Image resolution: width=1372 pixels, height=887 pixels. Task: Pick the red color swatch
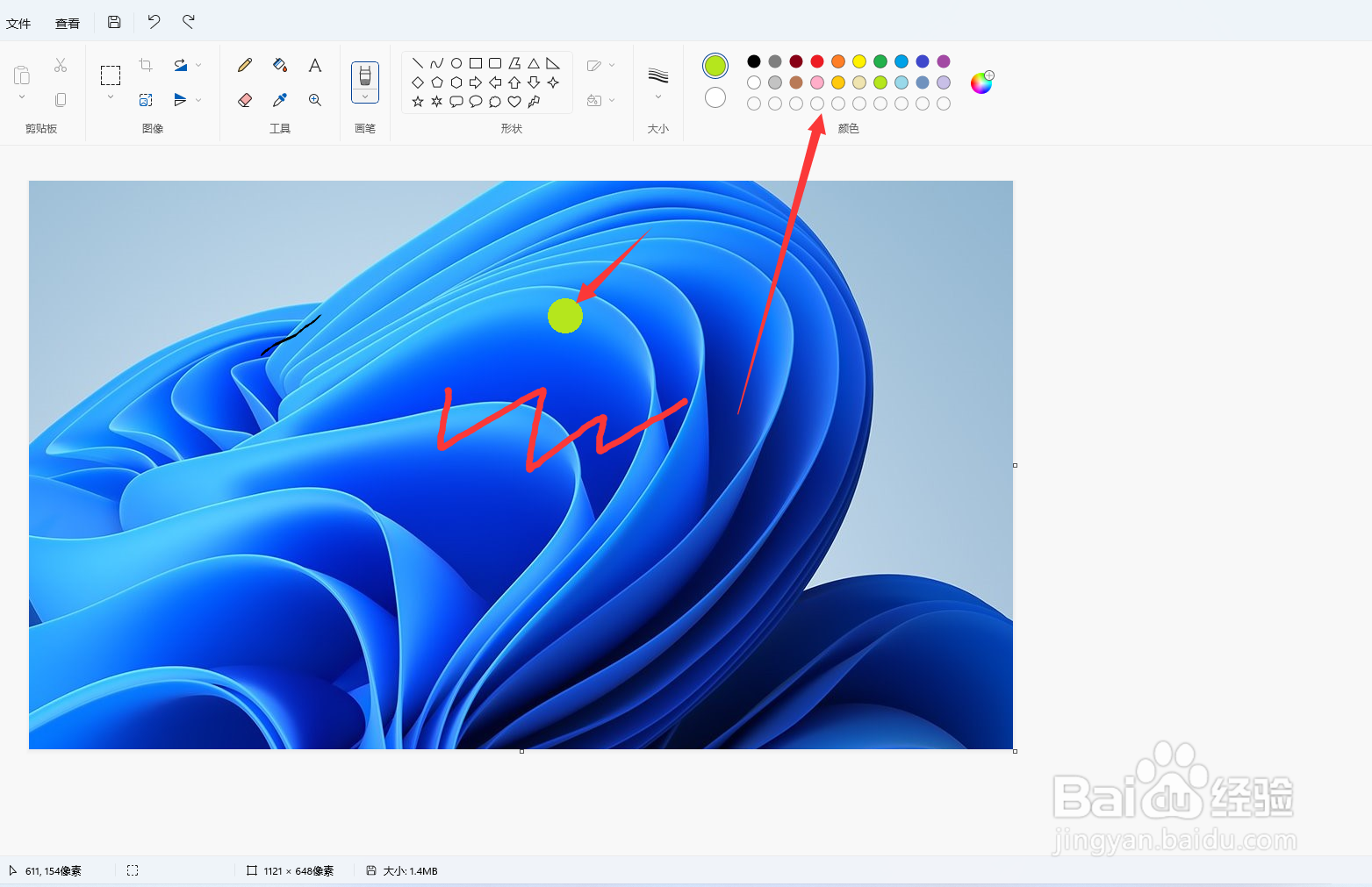tap(817, 61)
